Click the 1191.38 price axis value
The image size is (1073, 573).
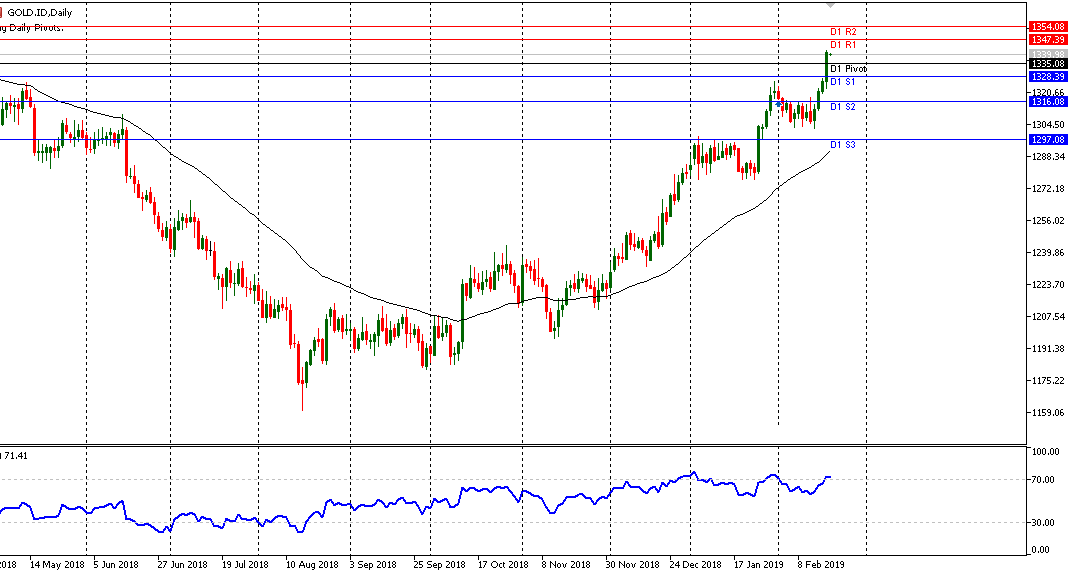point(1048,348)
